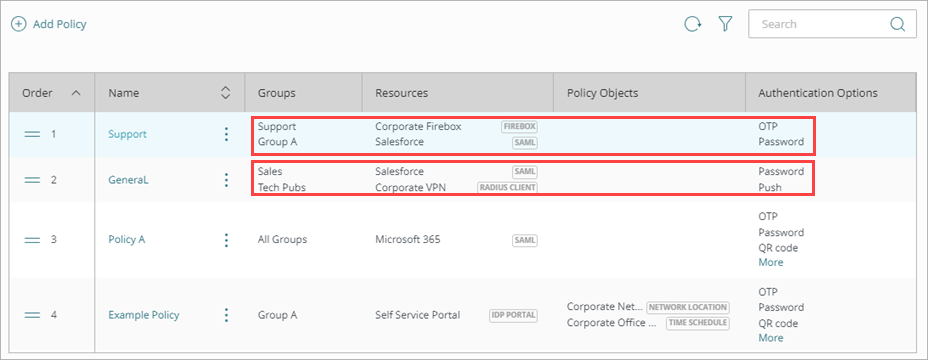Open the Support policy link
The image size is (928, 360).
(127, 134)
